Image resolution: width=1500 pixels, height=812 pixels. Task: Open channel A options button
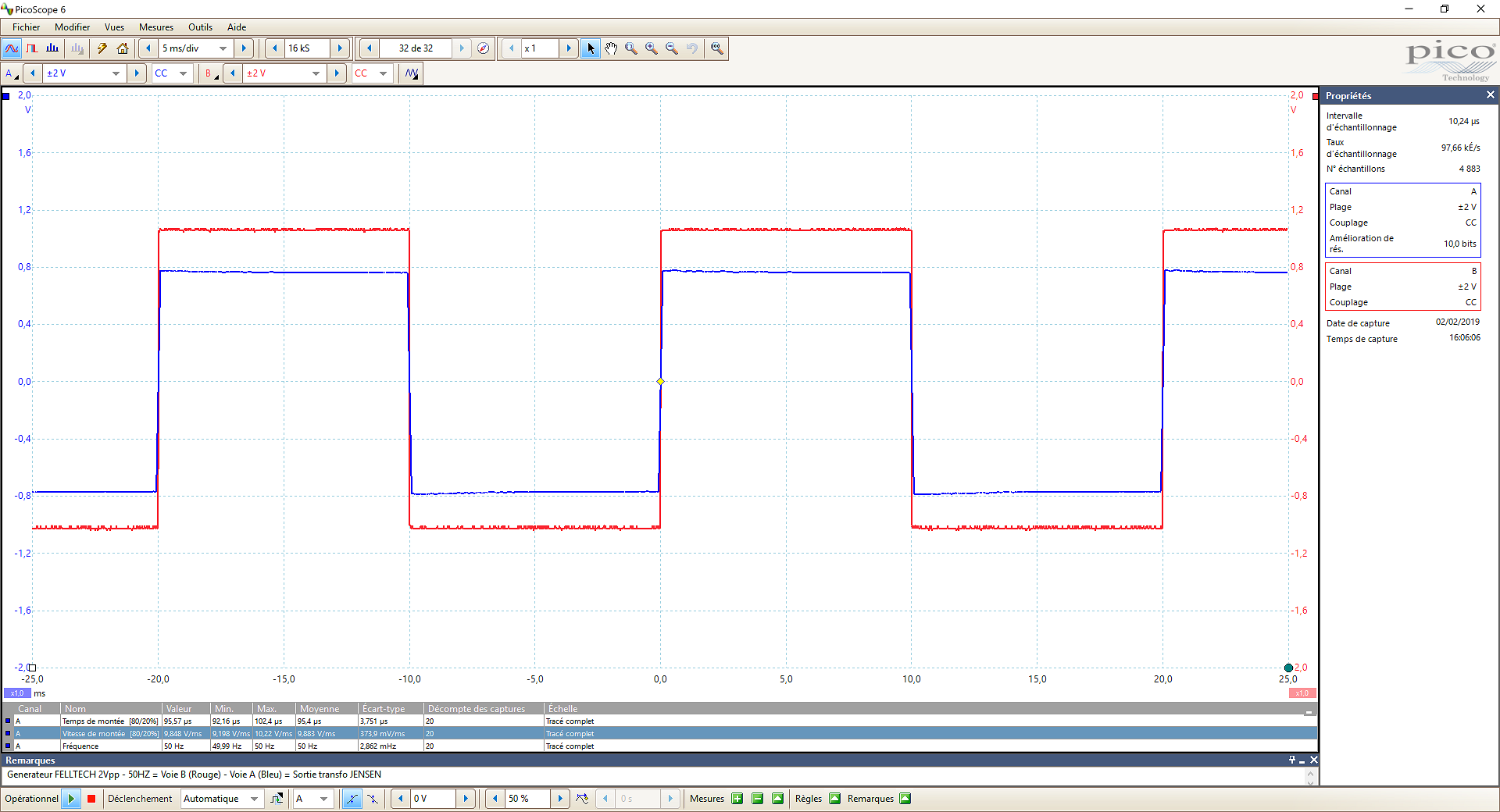tap(12, 73)
